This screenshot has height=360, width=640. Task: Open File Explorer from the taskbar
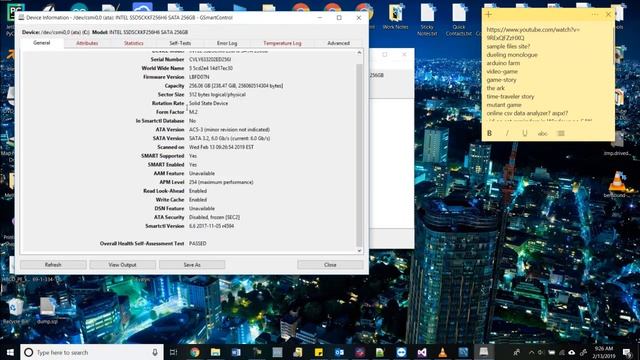(216, 352)
